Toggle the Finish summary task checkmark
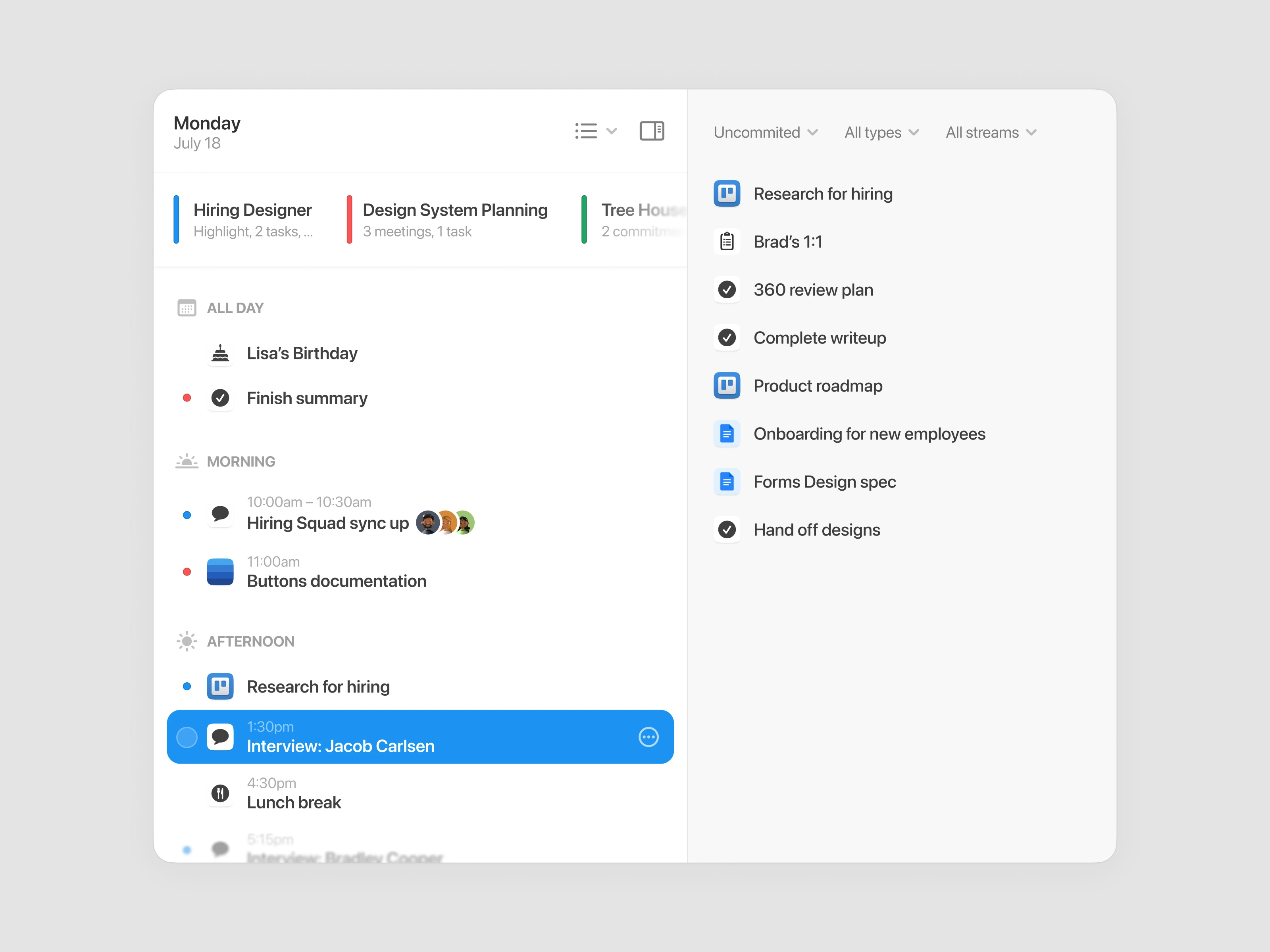 (x=220, y=398)
